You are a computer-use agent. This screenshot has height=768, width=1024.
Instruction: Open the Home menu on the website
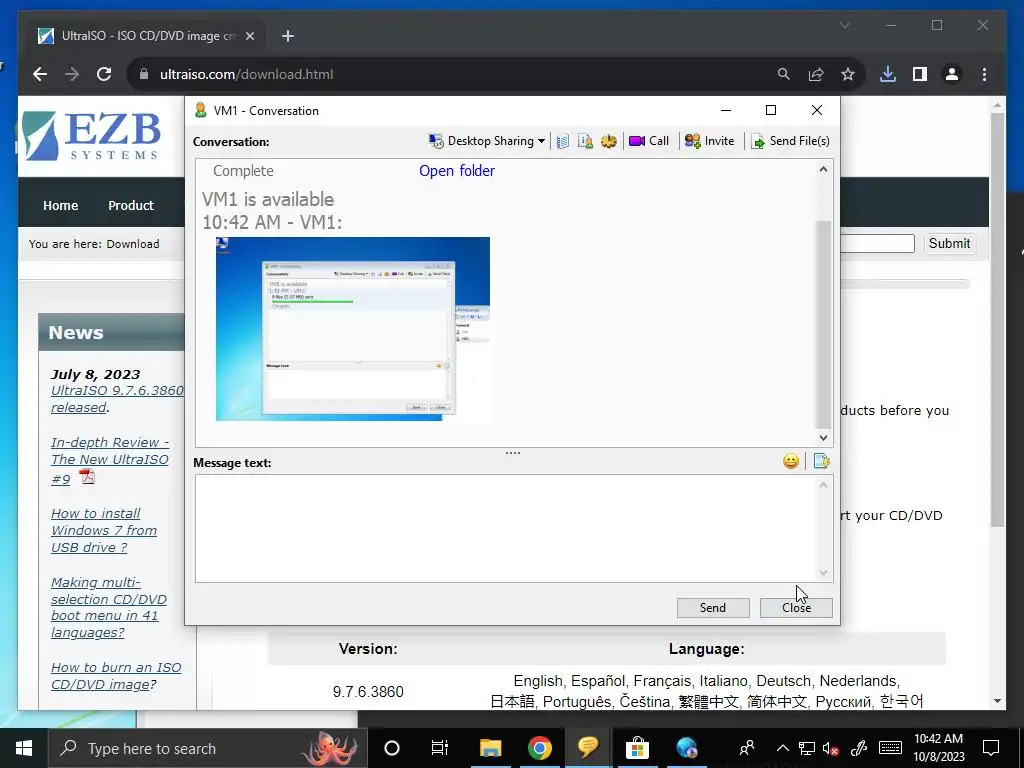tap(61, 205)
